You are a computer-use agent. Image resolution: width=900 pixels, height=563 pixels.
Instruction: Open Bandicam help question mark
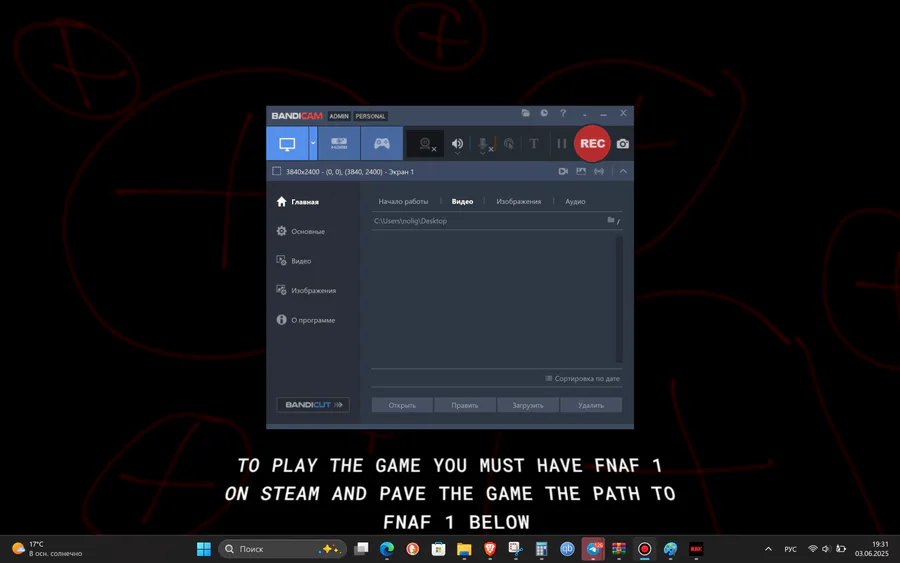coord(563,113)
